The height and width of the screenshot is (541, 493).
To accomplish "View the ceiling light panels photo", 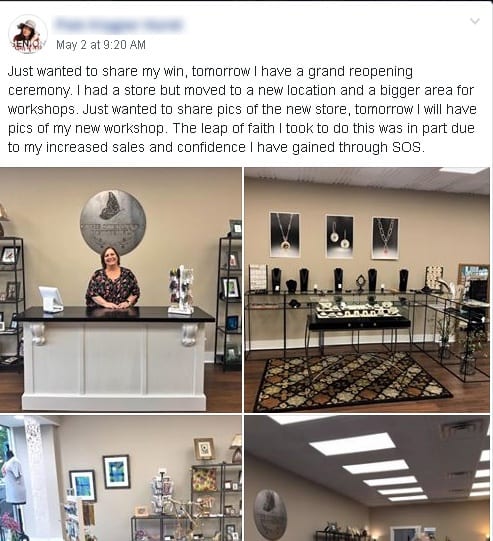I will 367,478.
